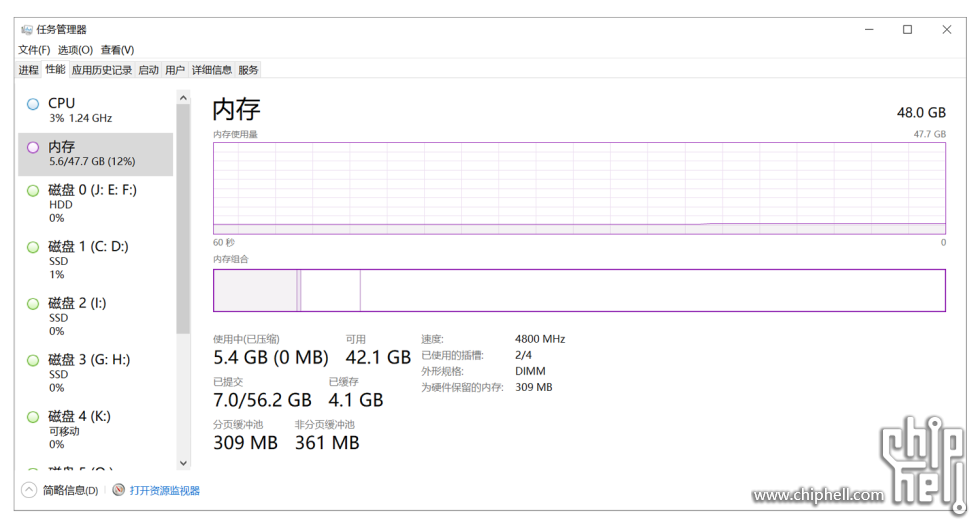Viewport: 980px width, 530px height.
Task: Collapse to fewer details with chevron
Action: [28, 490]
